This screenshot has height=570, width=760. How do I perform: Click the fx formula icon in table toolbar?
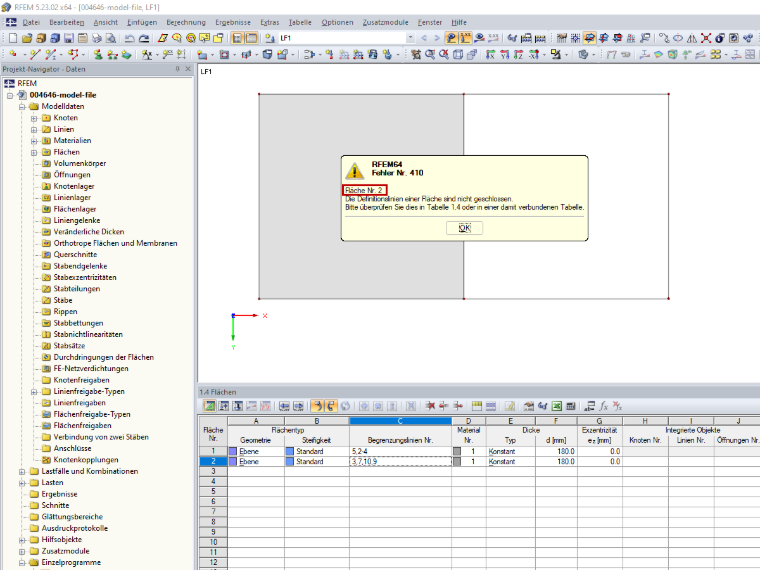tap(603, 406)
